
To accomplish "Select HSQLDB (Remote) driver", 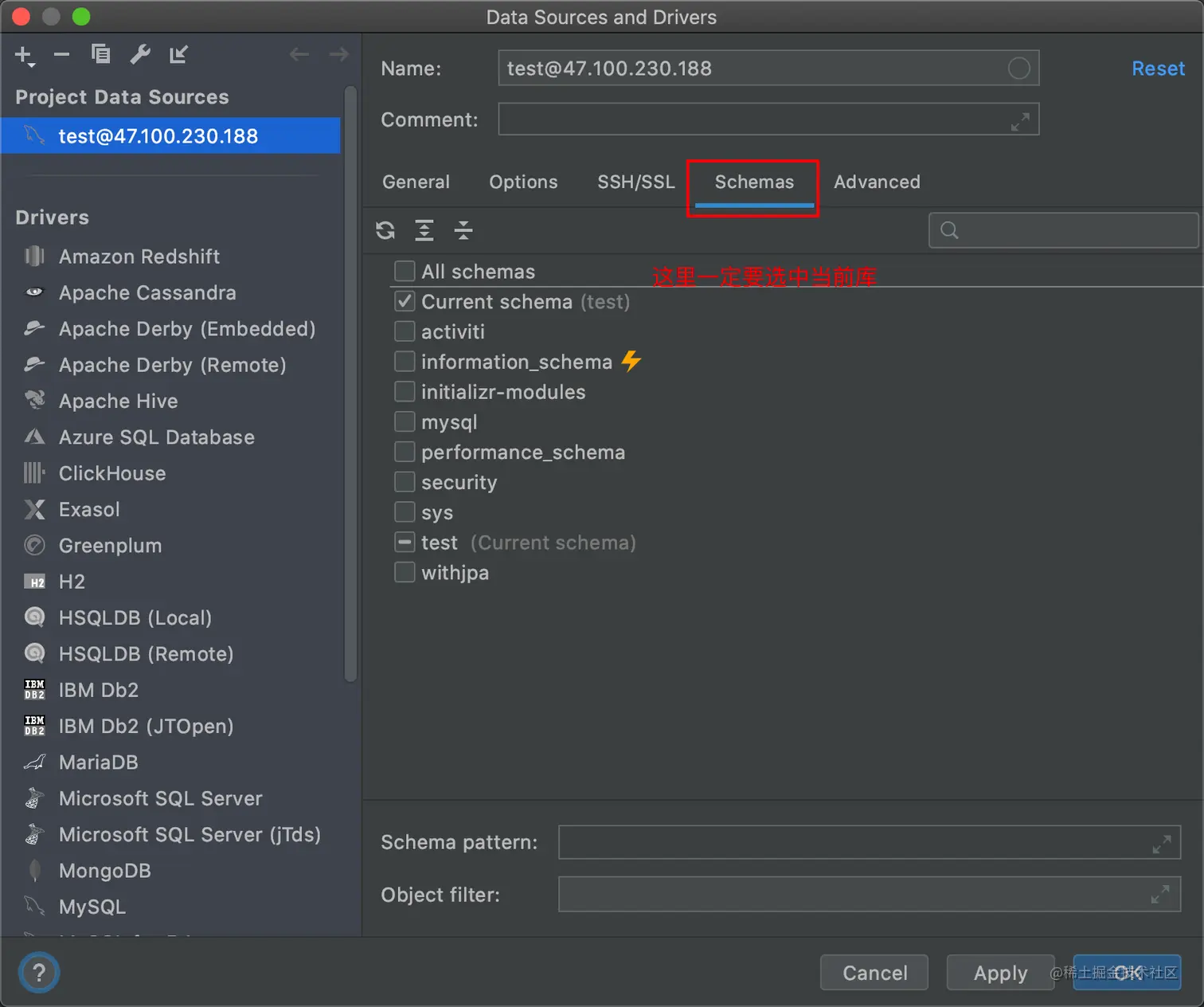I will click(146, 654).
